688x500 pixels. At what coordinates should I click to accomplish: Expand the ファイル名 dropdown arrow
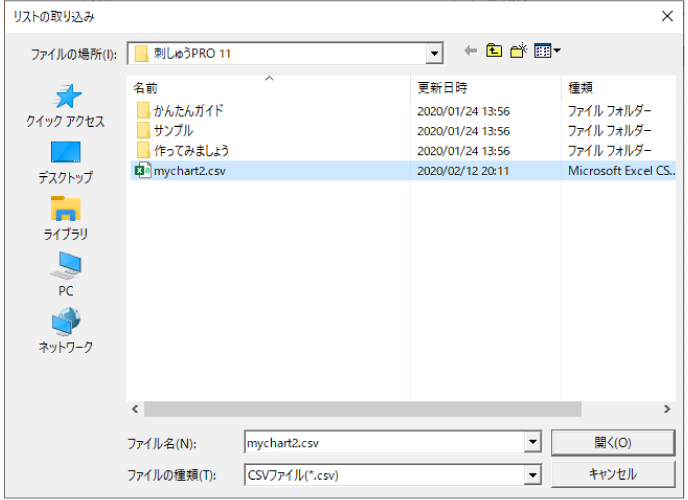click(x=532, y=443)
